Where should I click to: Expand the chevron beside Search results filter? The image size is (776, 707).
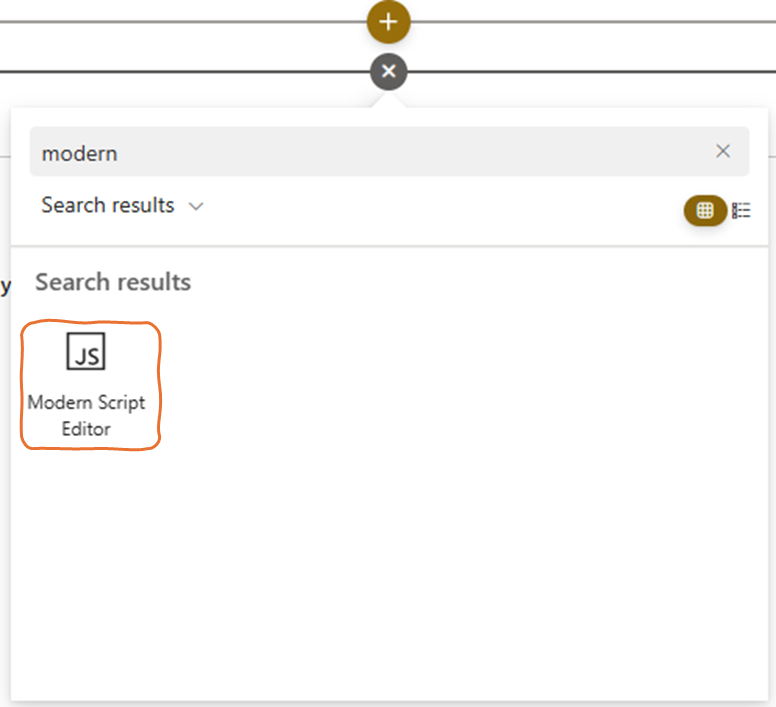pyautogui.click(x=196, y=206)
